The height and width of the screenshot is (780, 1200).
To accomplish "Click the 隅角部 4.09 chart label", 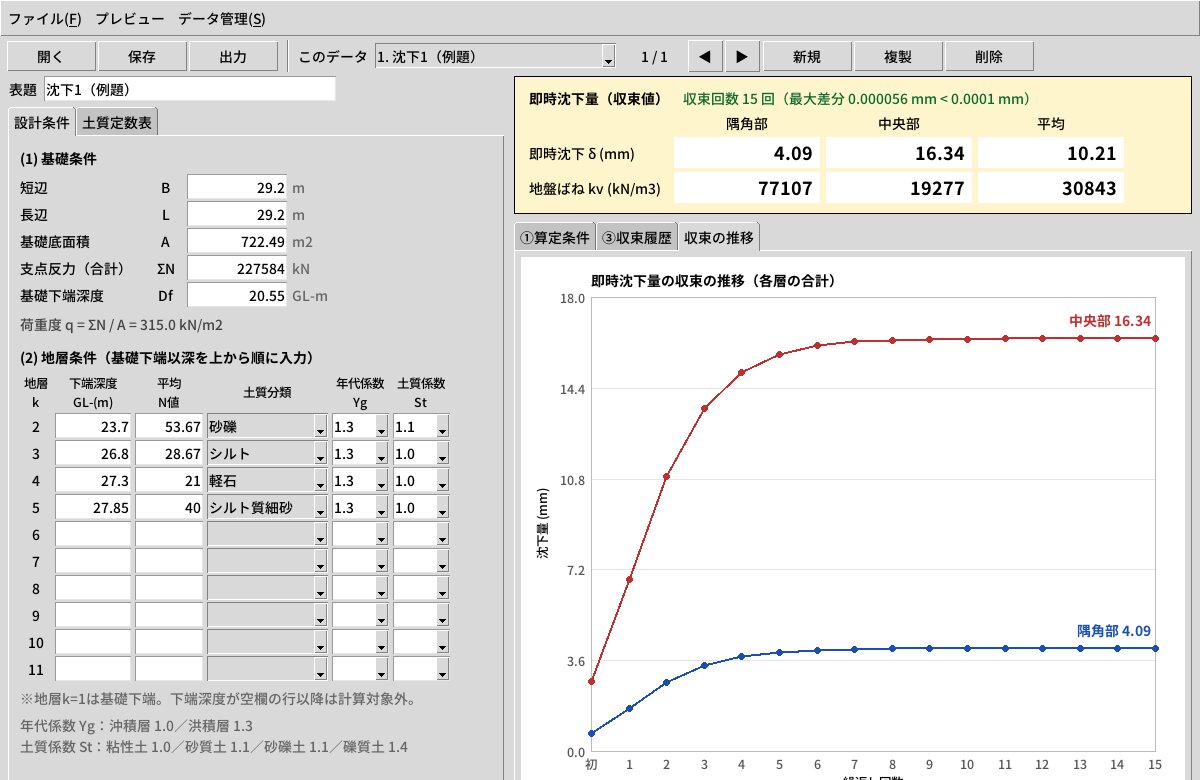I will (1114, 631).
